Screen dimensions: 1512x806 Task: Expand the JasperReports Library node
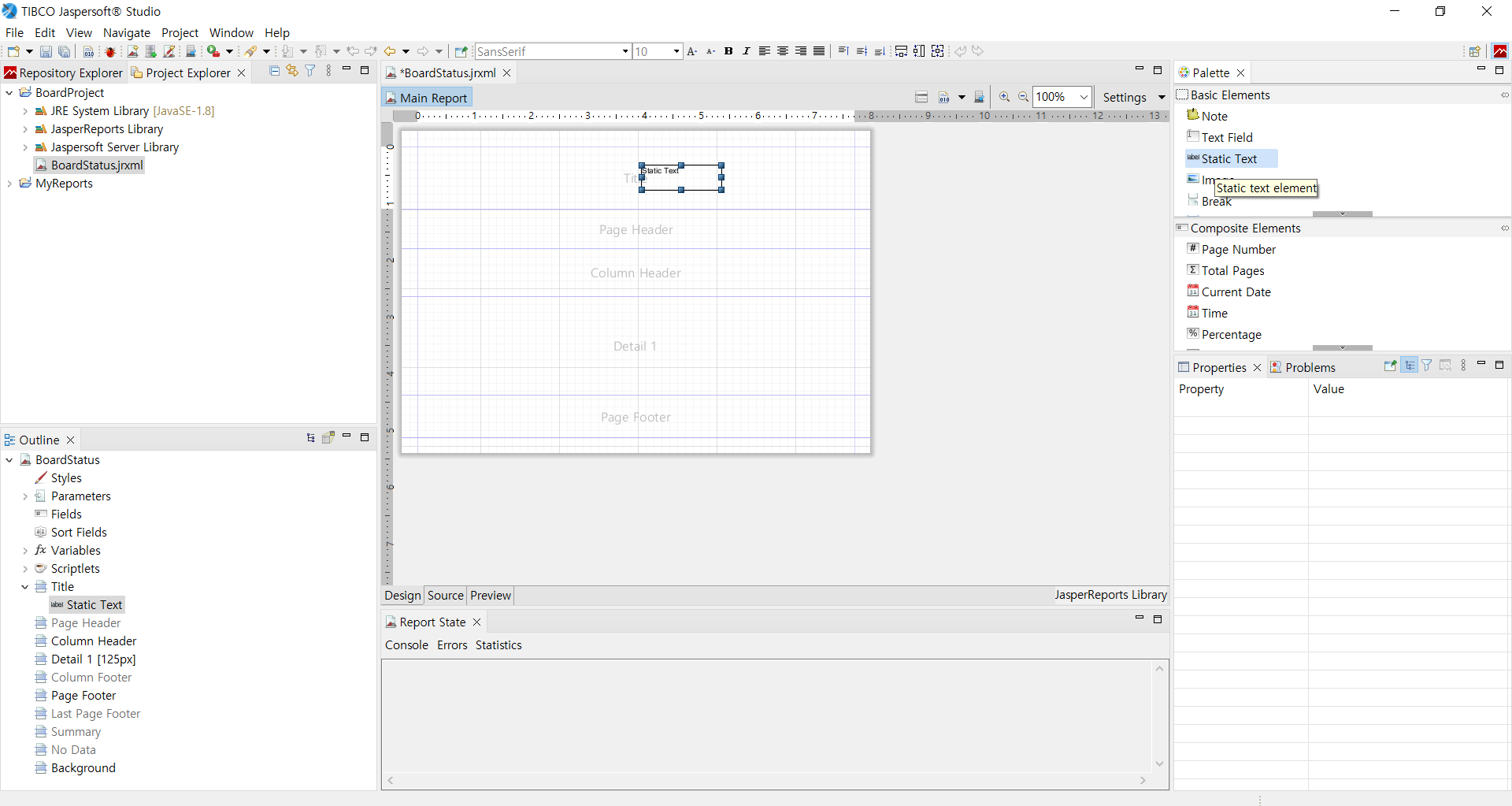[25, 129]
